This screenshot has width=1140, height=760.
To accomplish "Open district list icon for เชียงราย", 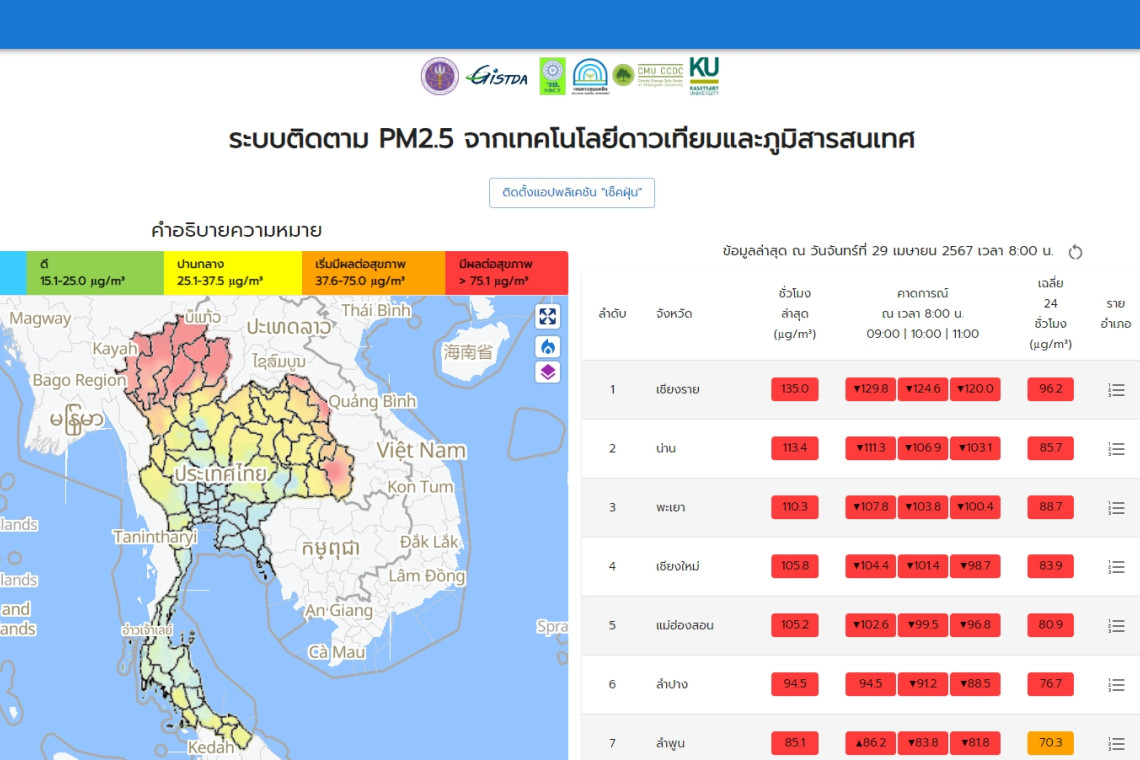I will [x=1116, y=390].
